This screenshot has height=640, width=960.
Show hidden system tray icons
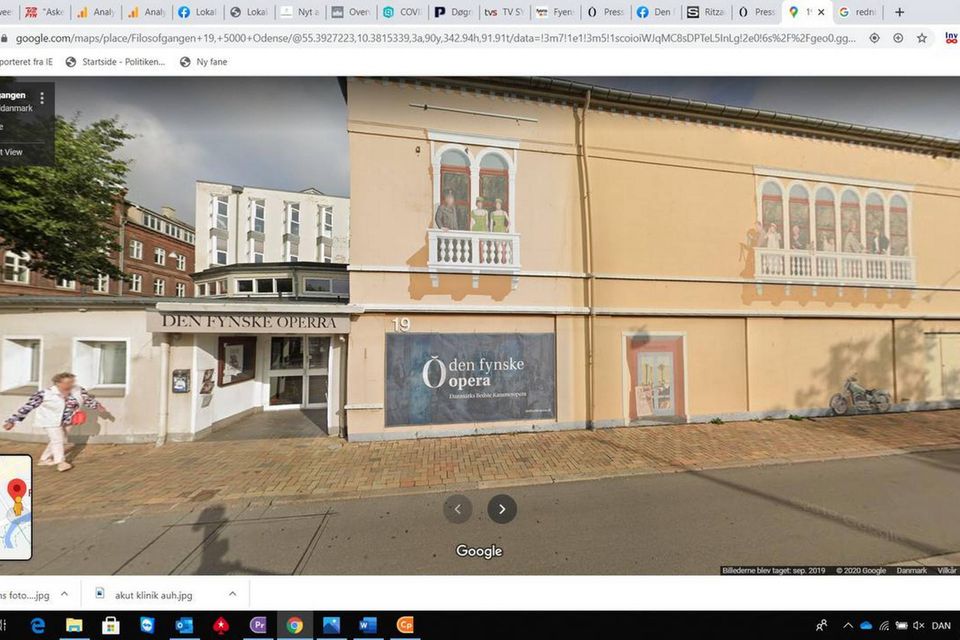click(848, 625)
